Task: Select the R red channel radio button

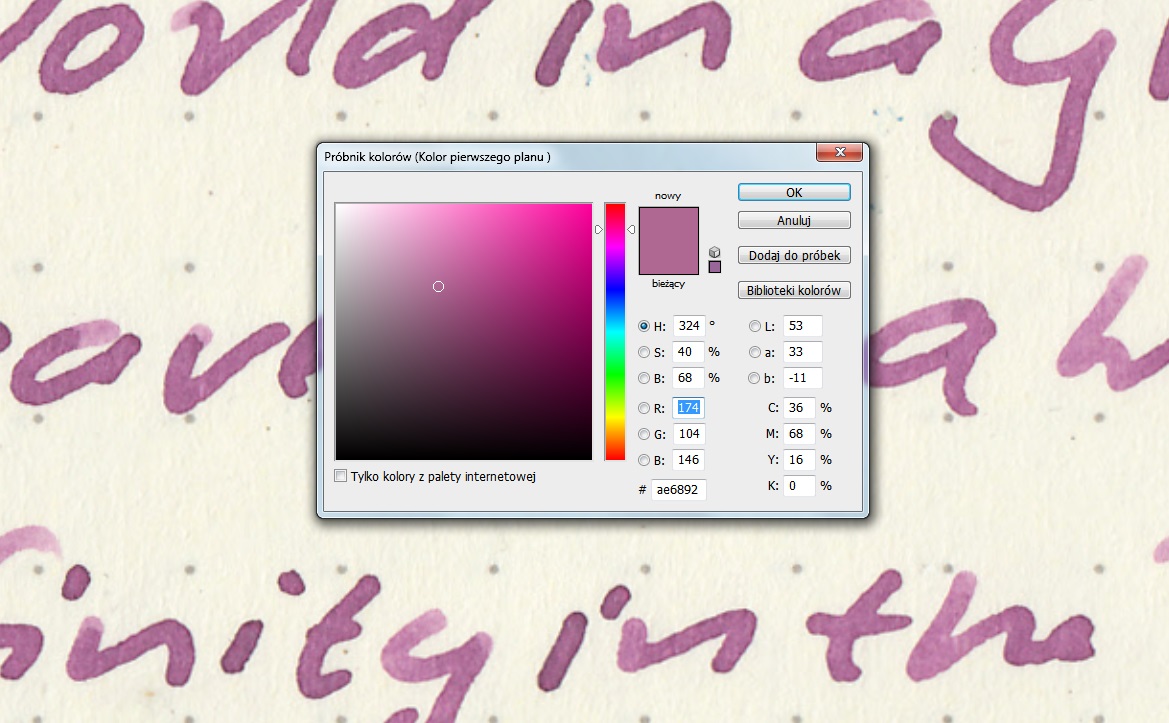Action: 645,408
